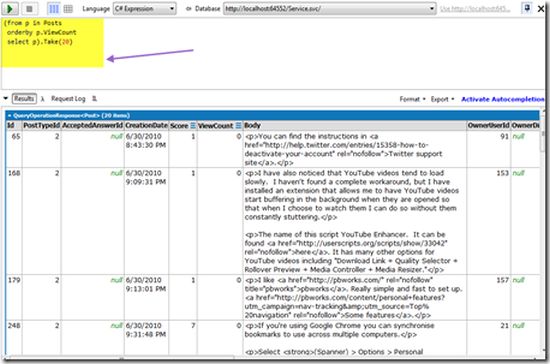Open the Format dropdown menu

[x=412, y=99]
